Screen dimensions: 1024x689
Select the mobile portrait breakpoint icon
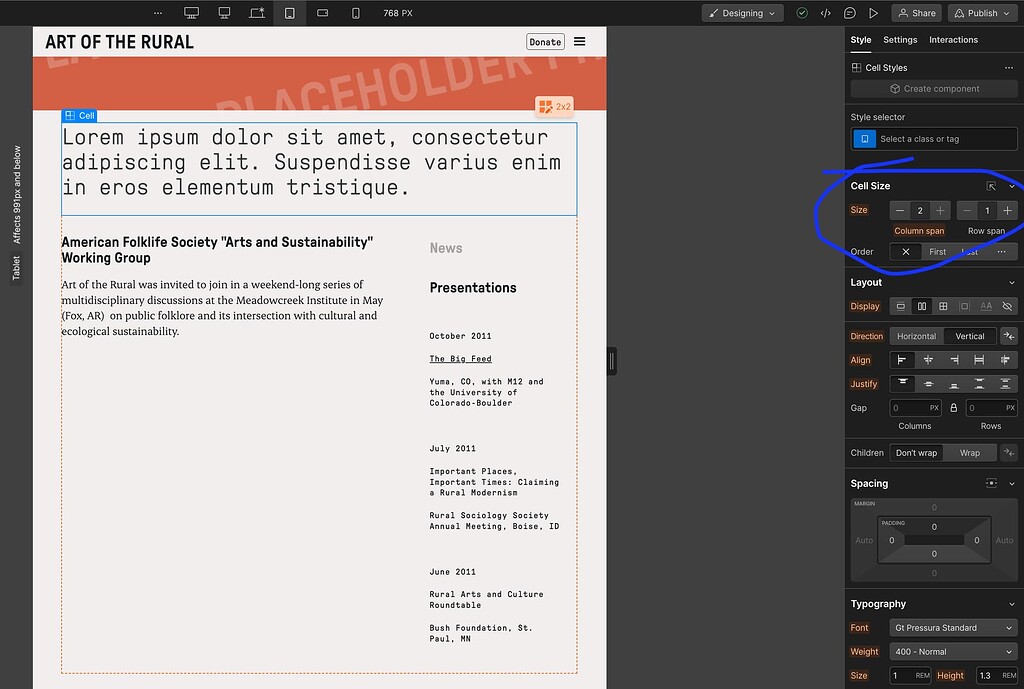(355, 13)
